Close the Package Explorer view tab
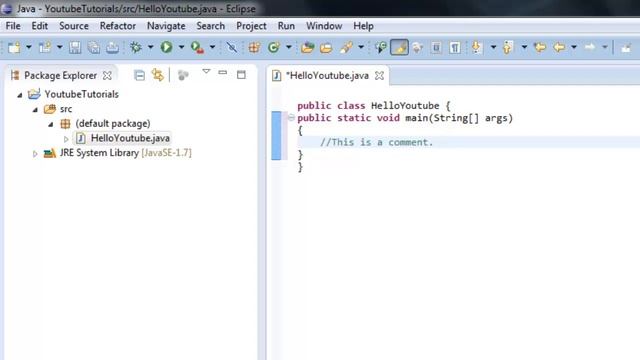Screen dimensions: 640x360 pos(107,76)
